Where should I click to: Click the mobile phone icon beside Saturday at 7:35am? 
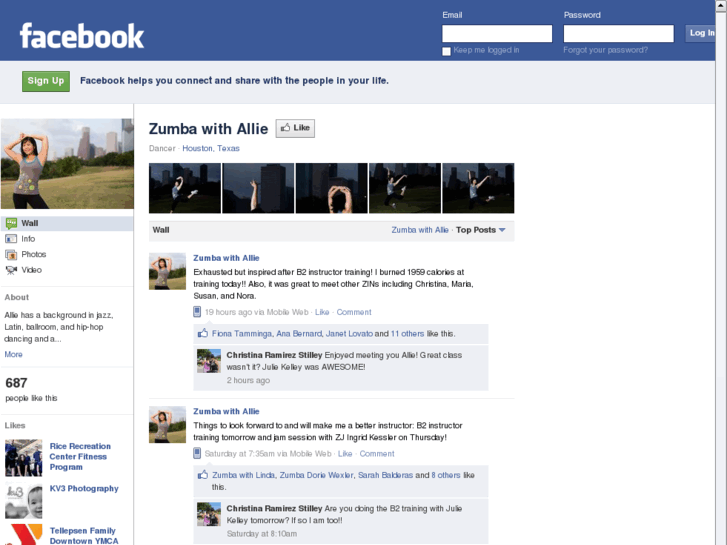point(197,453)
